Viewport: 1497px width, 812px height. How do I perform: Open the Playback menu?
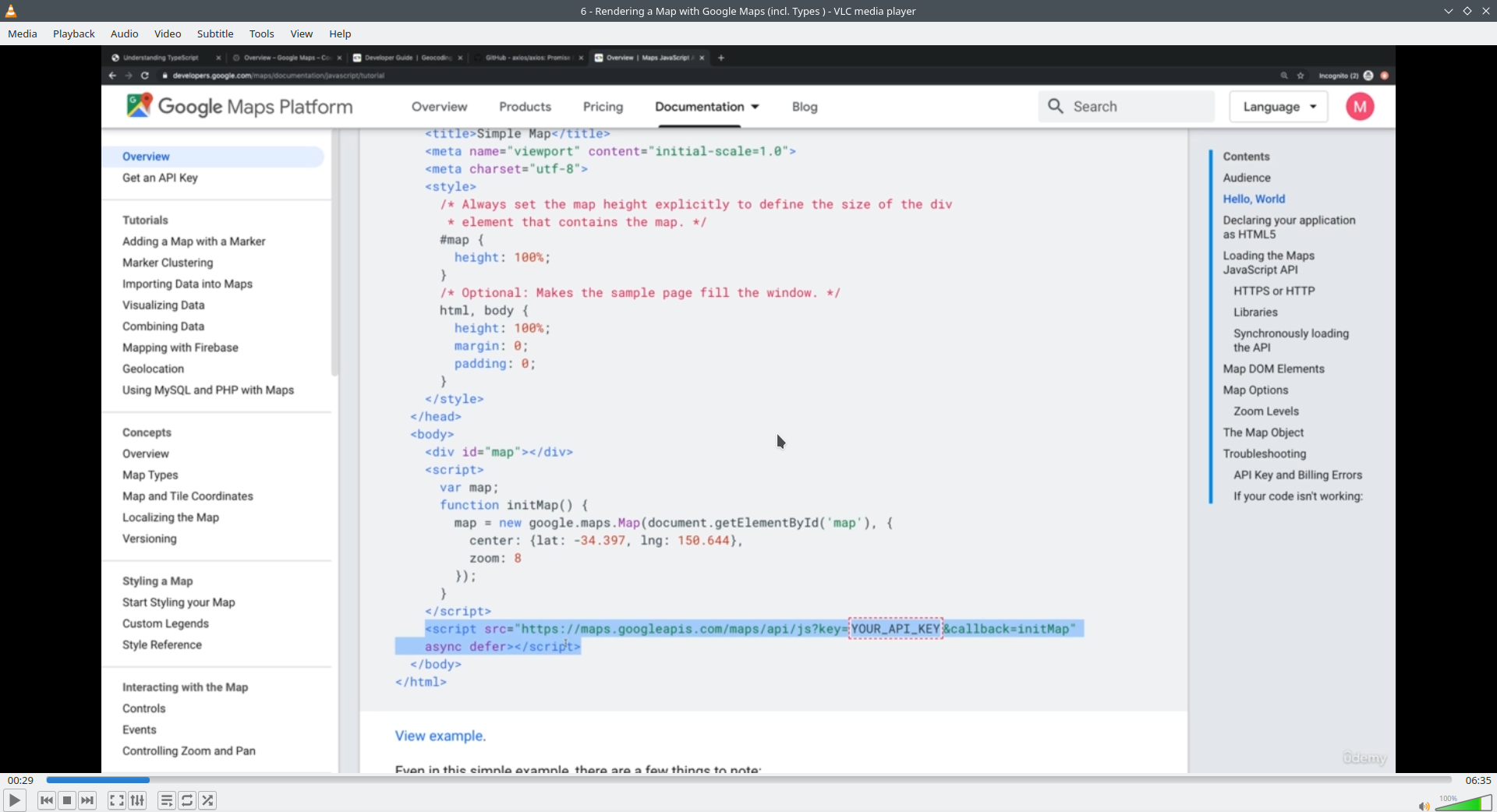[x=74, y=34]
